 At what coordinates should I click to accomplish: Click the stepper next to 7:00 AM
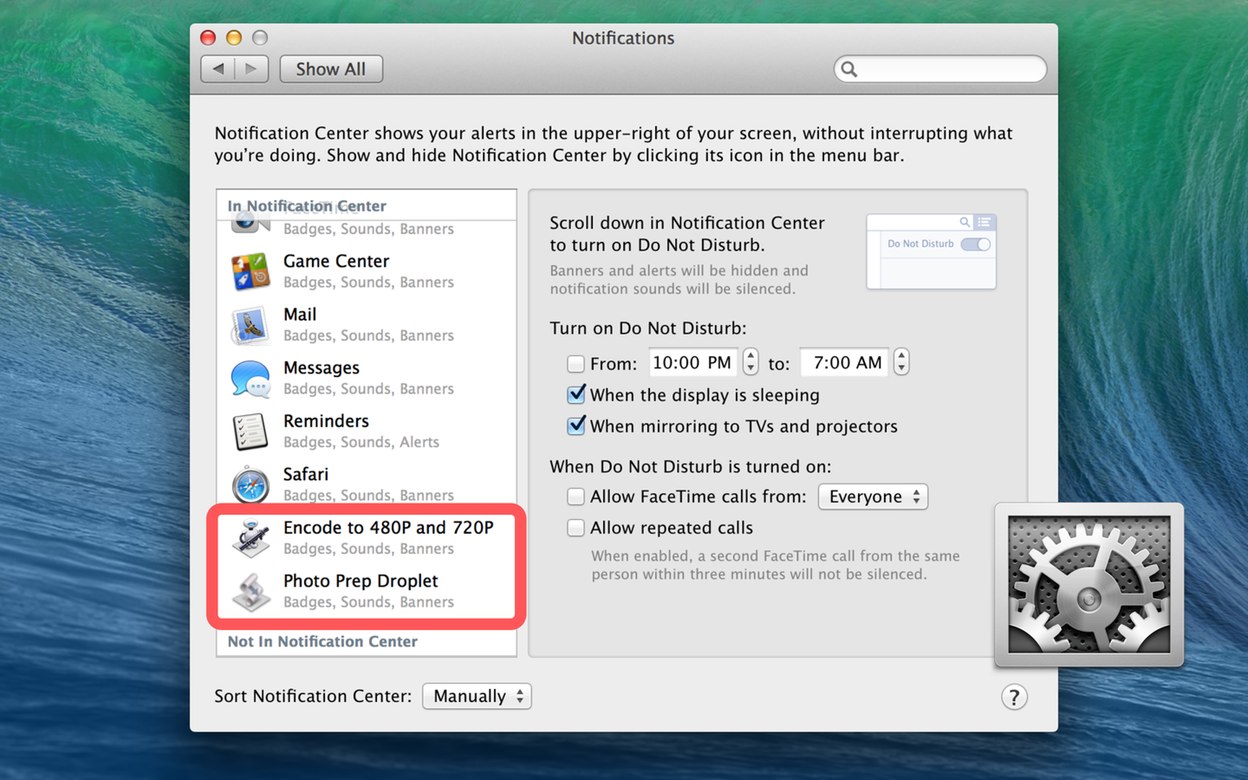(901, 362)
